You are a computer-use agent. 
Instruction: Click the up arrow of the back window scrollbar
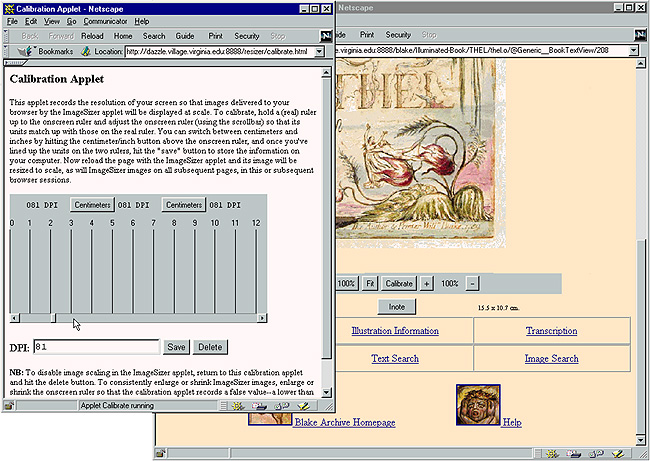tap(640, 63)
